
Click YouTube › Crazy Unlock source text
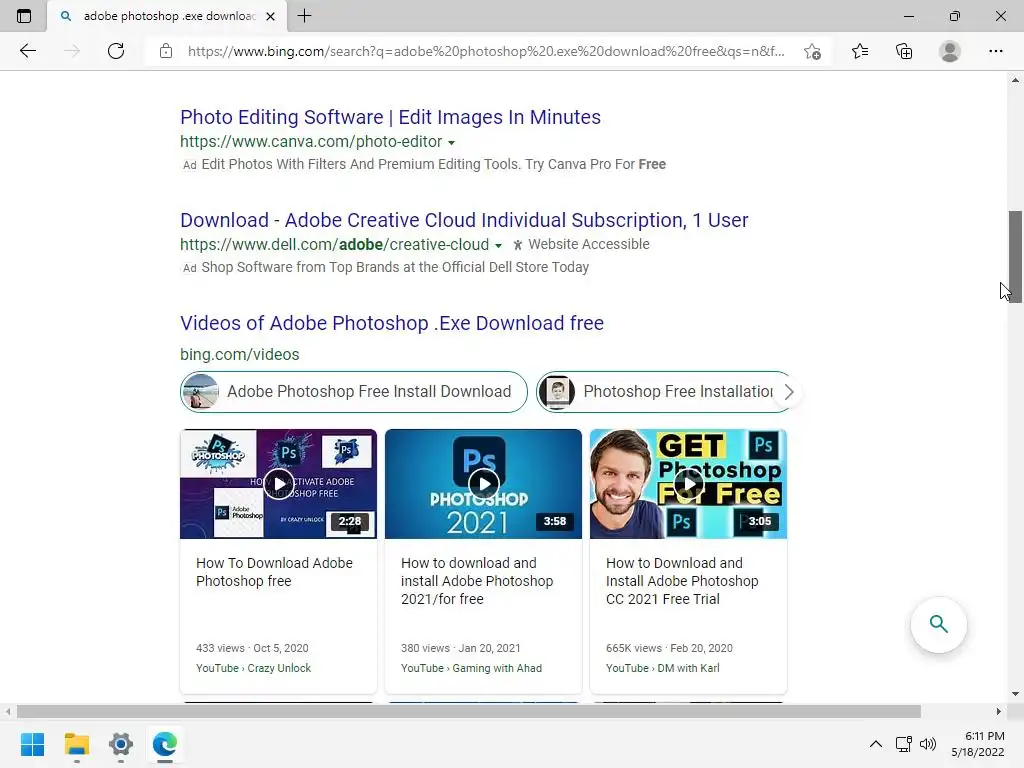[253, 668]
